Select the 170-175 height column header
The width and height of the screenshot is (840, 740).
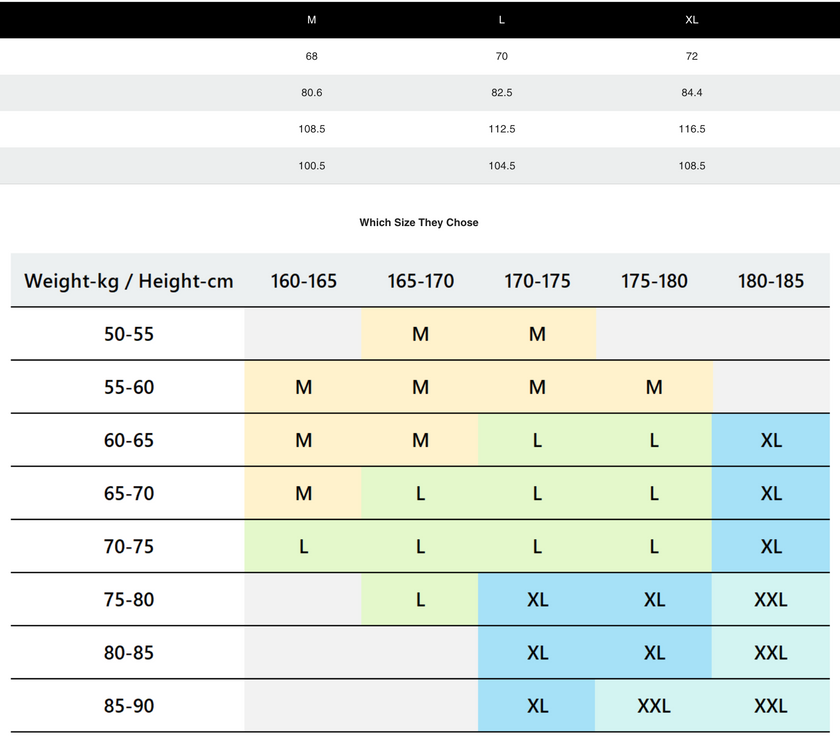[537, 281]
